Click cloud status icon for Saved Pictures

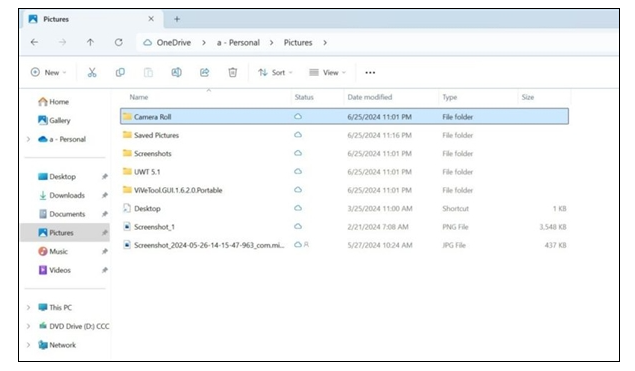click(x=298, y=134)
